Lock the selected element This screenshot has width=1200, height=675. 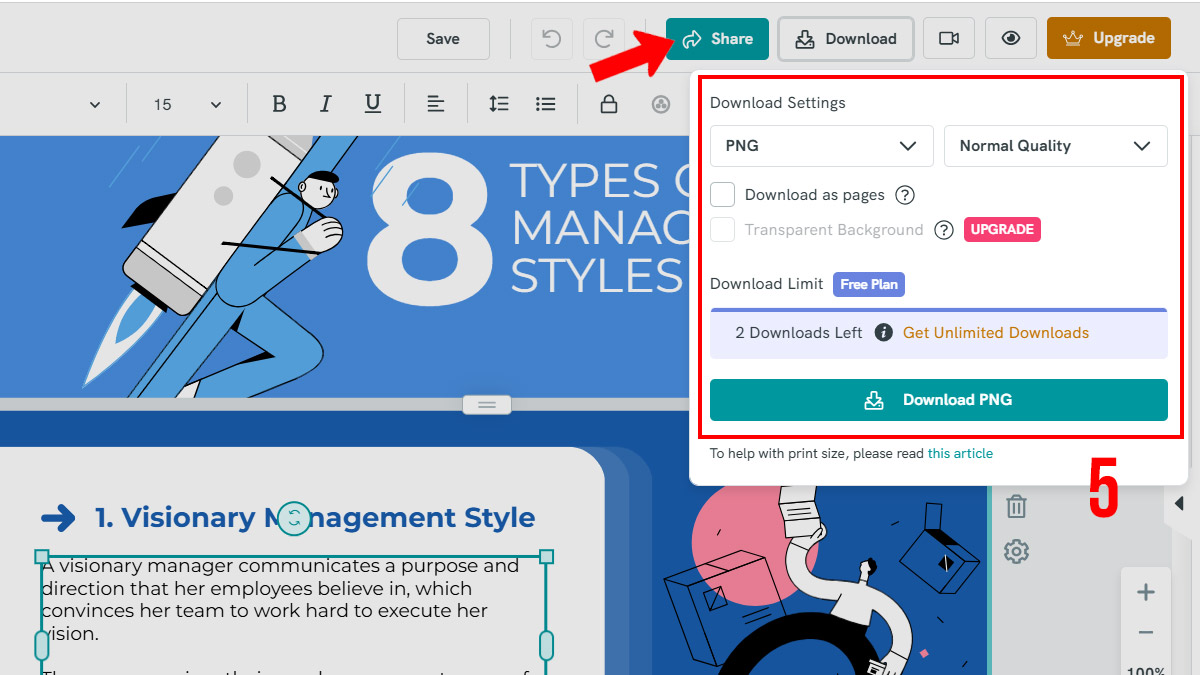pos(608,104)
